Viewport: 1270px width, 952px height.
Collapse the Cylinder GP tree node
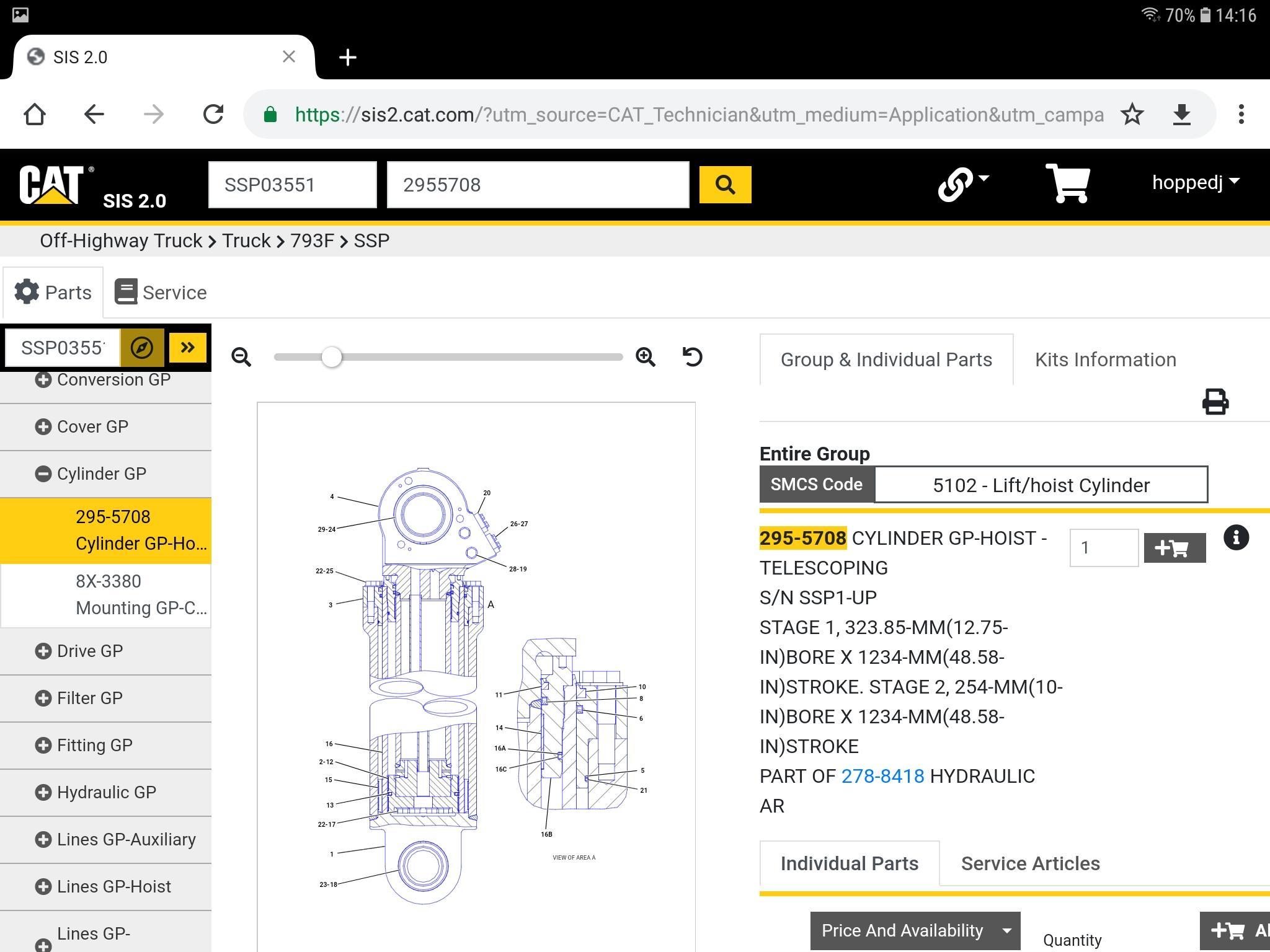pos(43,474)
